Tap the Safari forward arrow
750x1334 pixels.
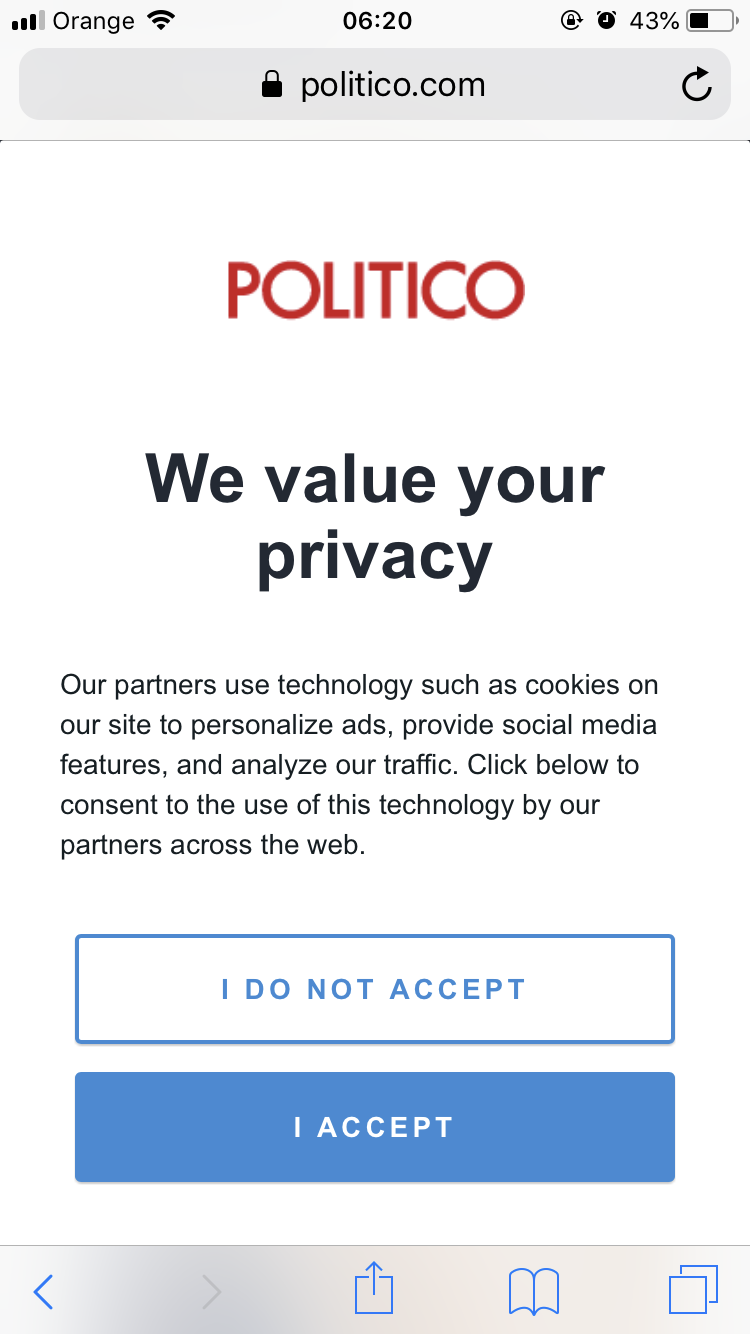[210, 1292]
